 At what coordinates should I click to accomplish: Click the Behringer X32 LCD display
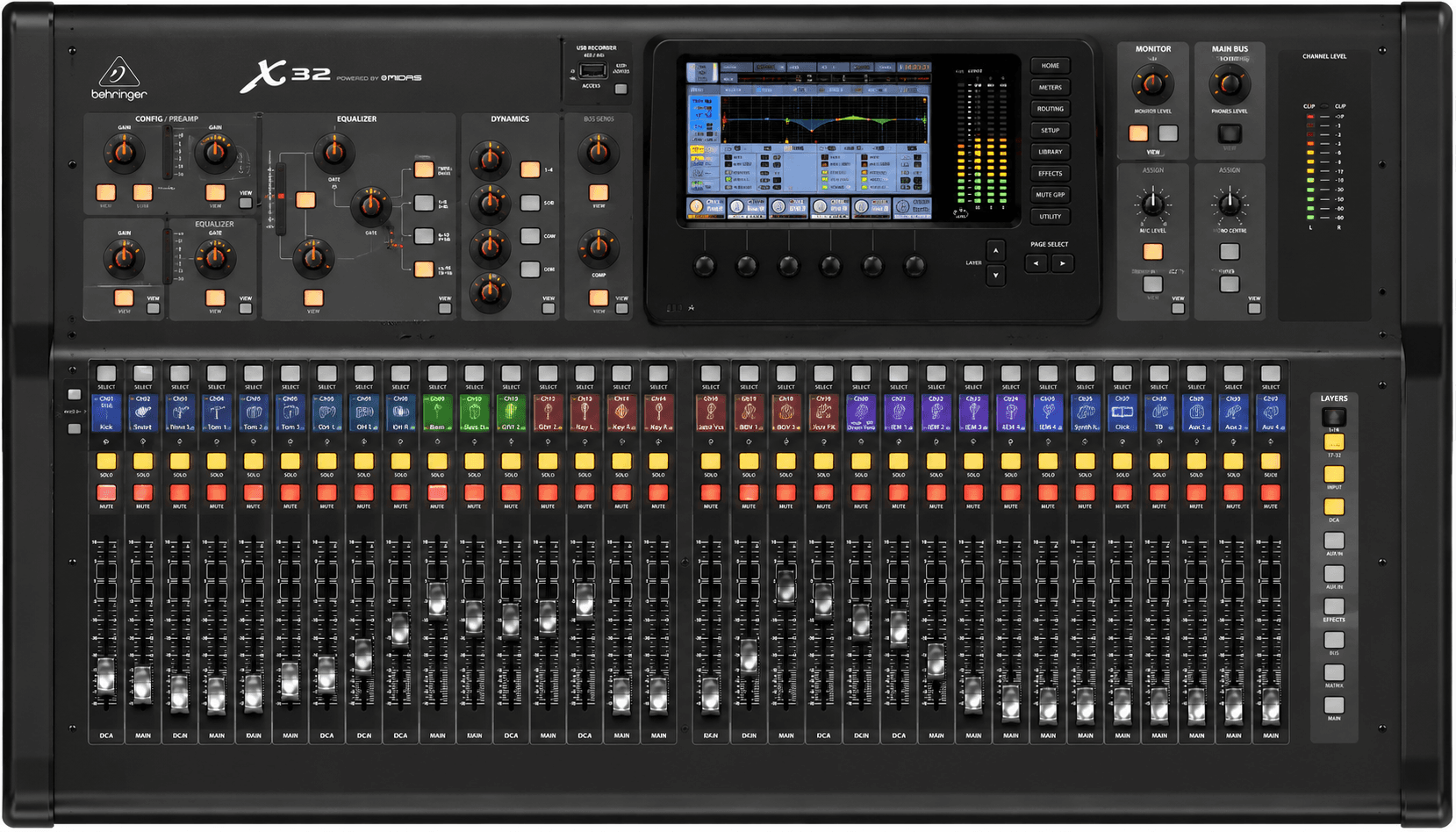pos(807,139)
